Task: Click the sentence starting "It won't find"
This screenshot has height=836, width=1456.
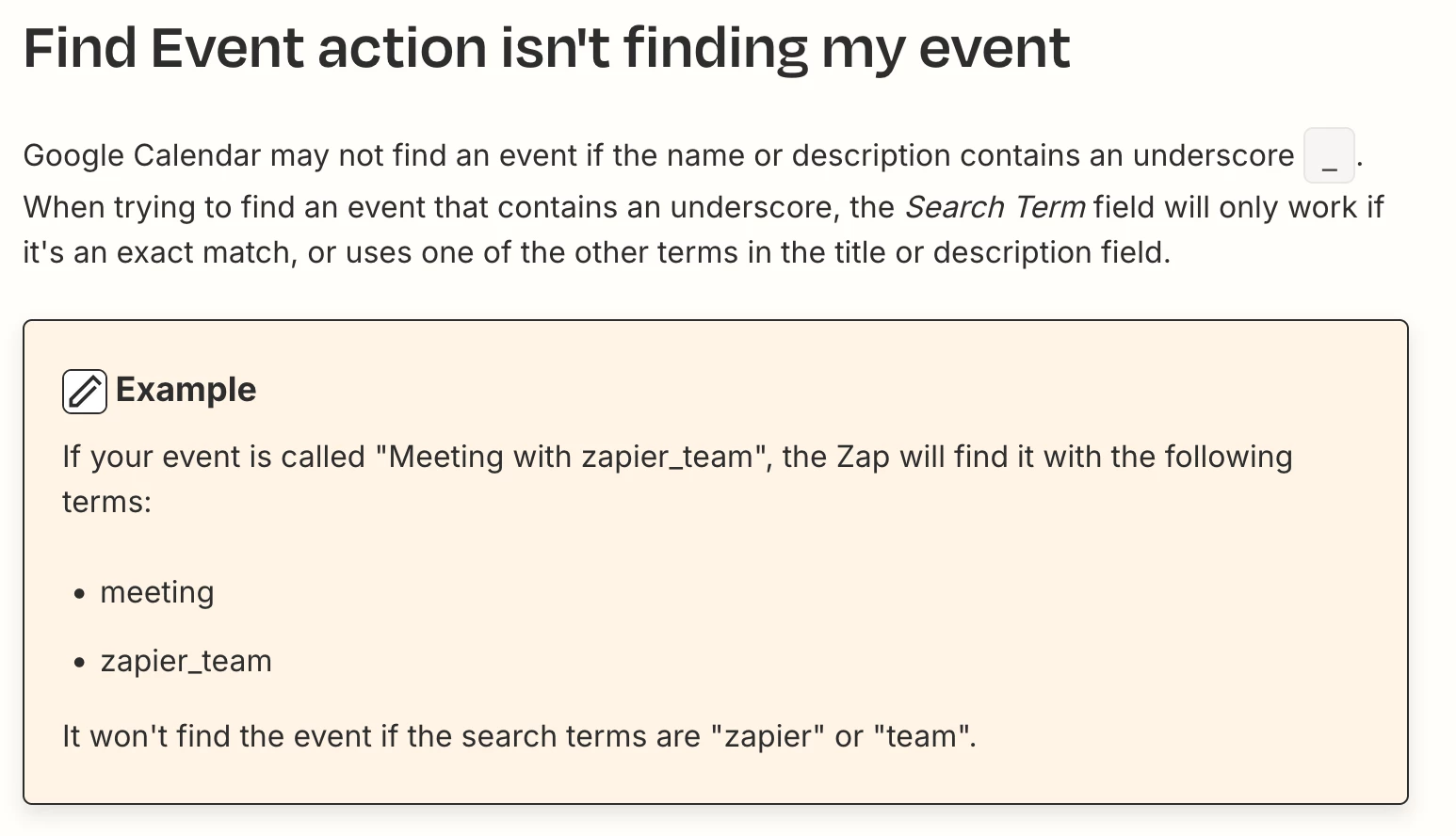Action: point(519,736)
